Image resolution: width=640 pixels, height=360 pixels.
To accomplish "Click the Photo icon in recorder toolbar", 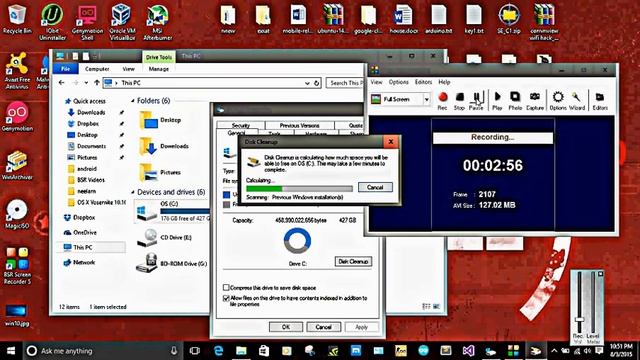I will coord(515,100).
